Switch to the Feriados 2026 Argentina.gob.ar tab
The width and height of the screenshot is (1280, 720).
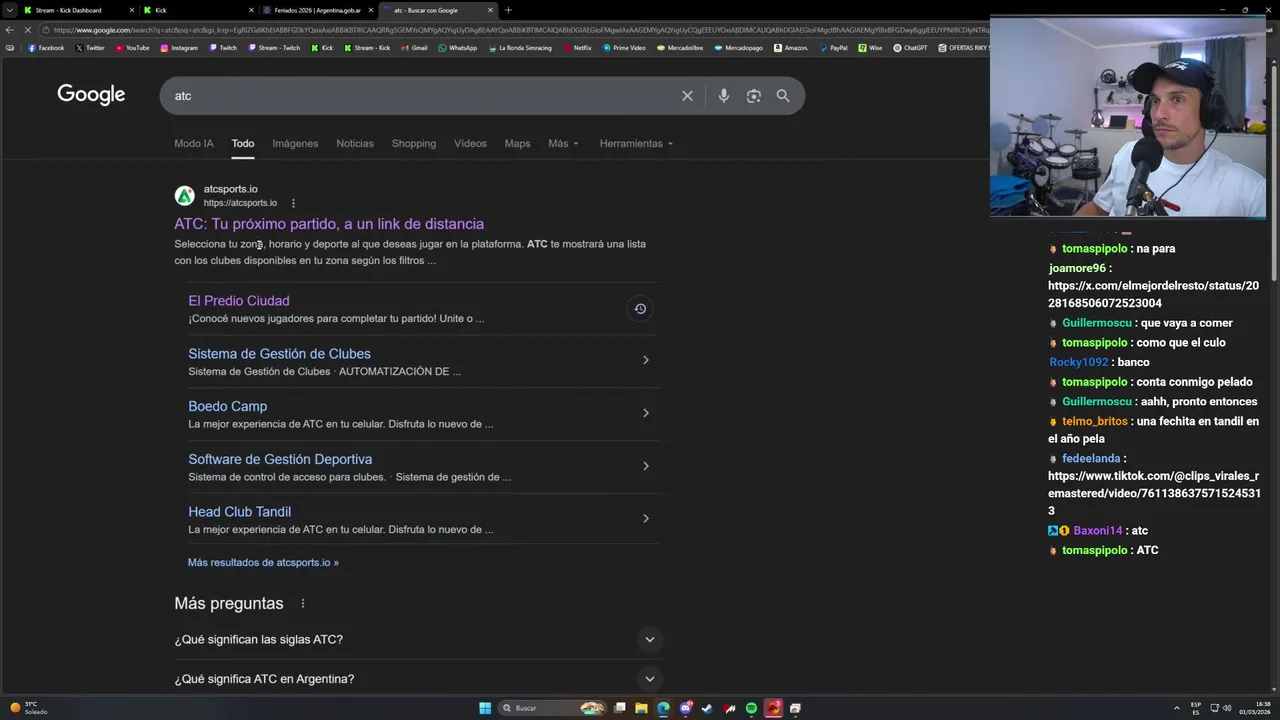click(x=317, y=10)
